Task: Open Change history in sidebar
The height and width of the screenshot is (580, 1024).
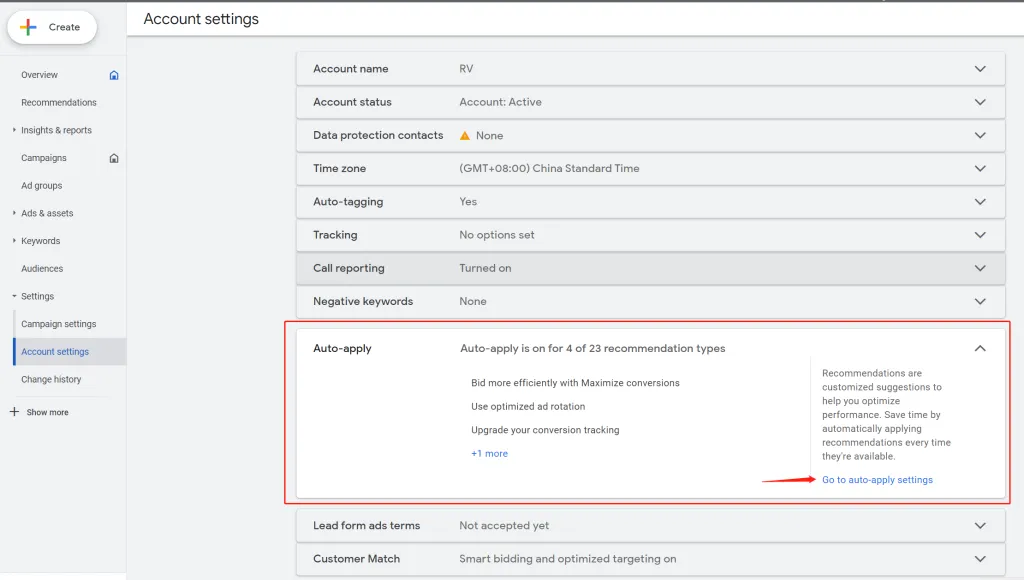Action: point(51,379)
